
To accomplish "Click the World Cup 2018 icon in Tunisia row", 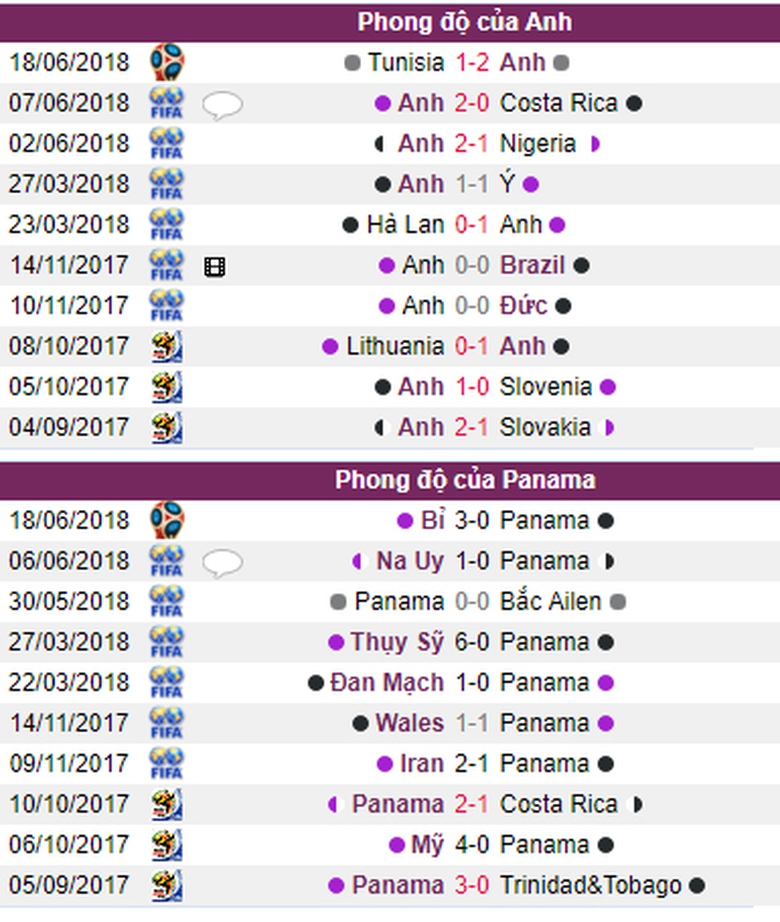I will pos(167,62).
